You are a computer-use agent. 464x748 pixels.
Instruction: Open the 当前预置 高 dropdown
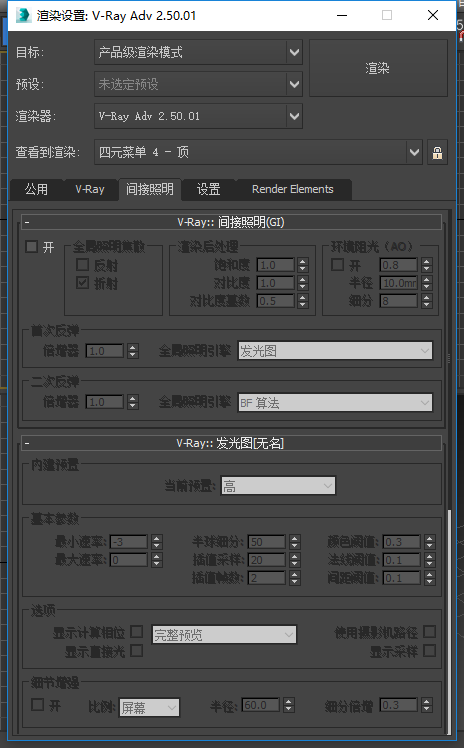(278, 486)
